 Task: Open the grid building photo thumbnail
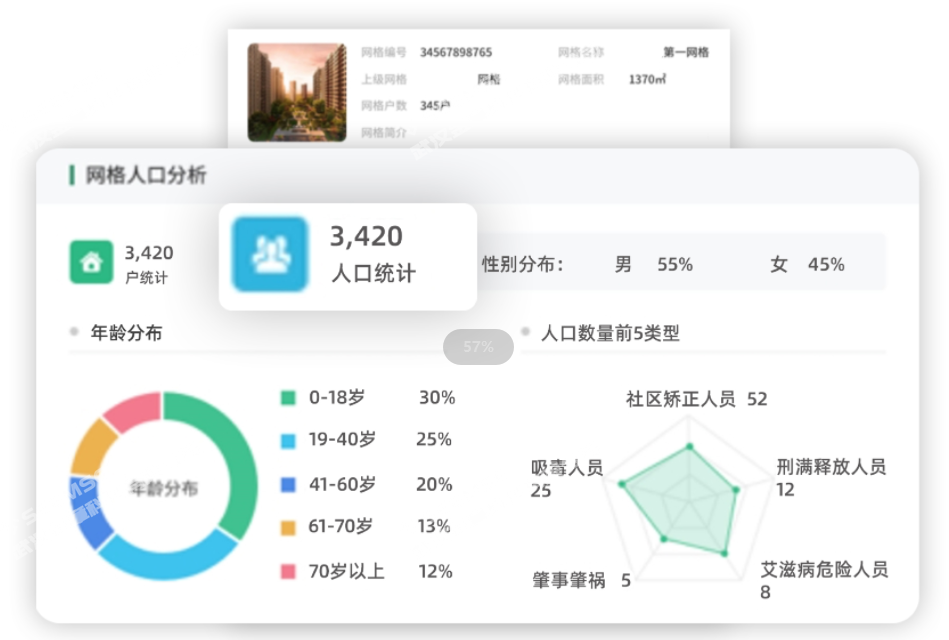[x=297, y=92]
